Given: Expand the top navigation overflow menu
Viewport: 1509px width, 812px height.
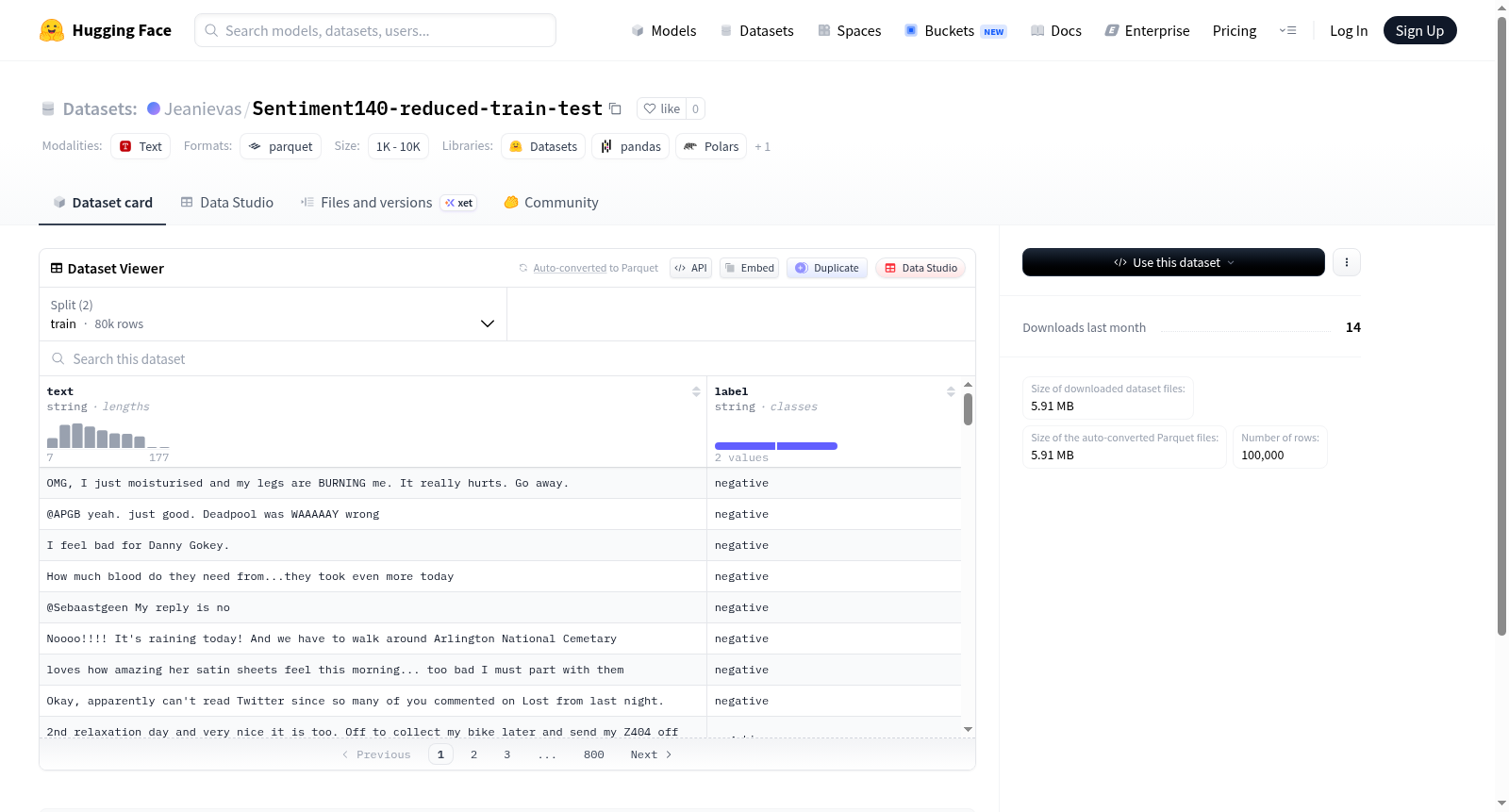Looking at the screenshot, I should (x=1287, y=30).
